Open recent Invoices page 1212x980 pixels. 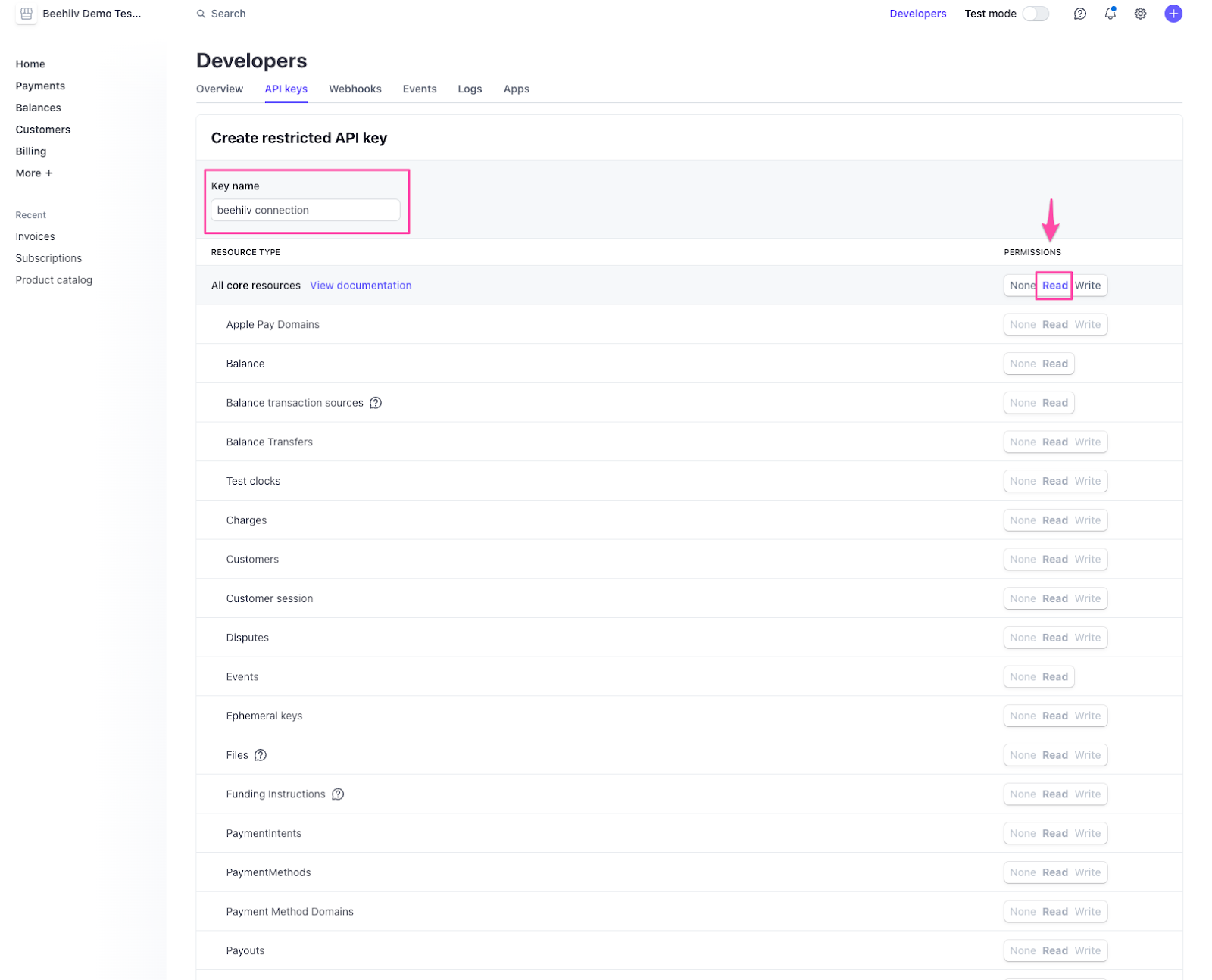[35, 237]
